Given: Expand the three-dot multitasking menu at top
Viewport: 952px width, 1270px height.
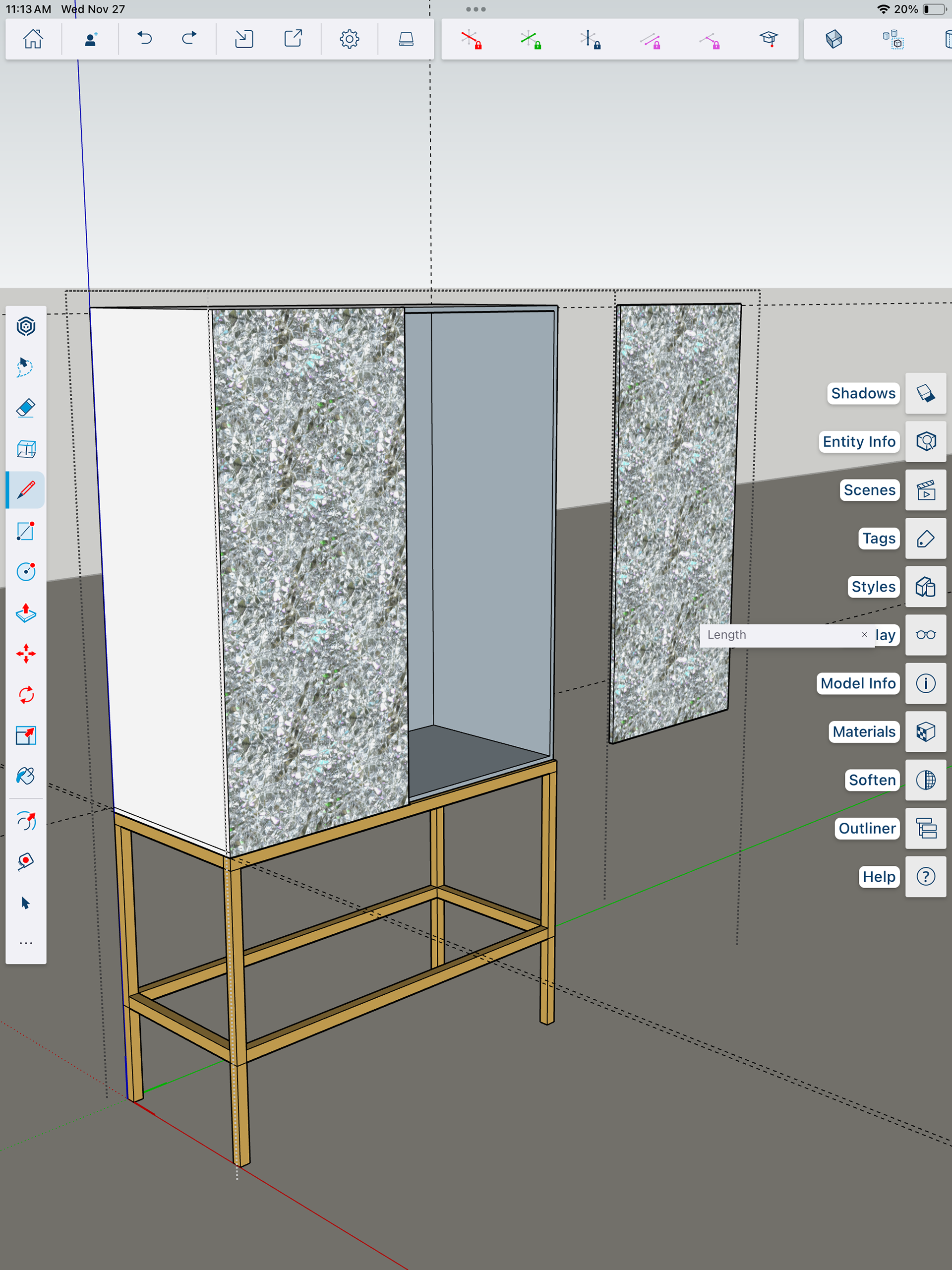Looking at the screenshot, I should [476, 9].
